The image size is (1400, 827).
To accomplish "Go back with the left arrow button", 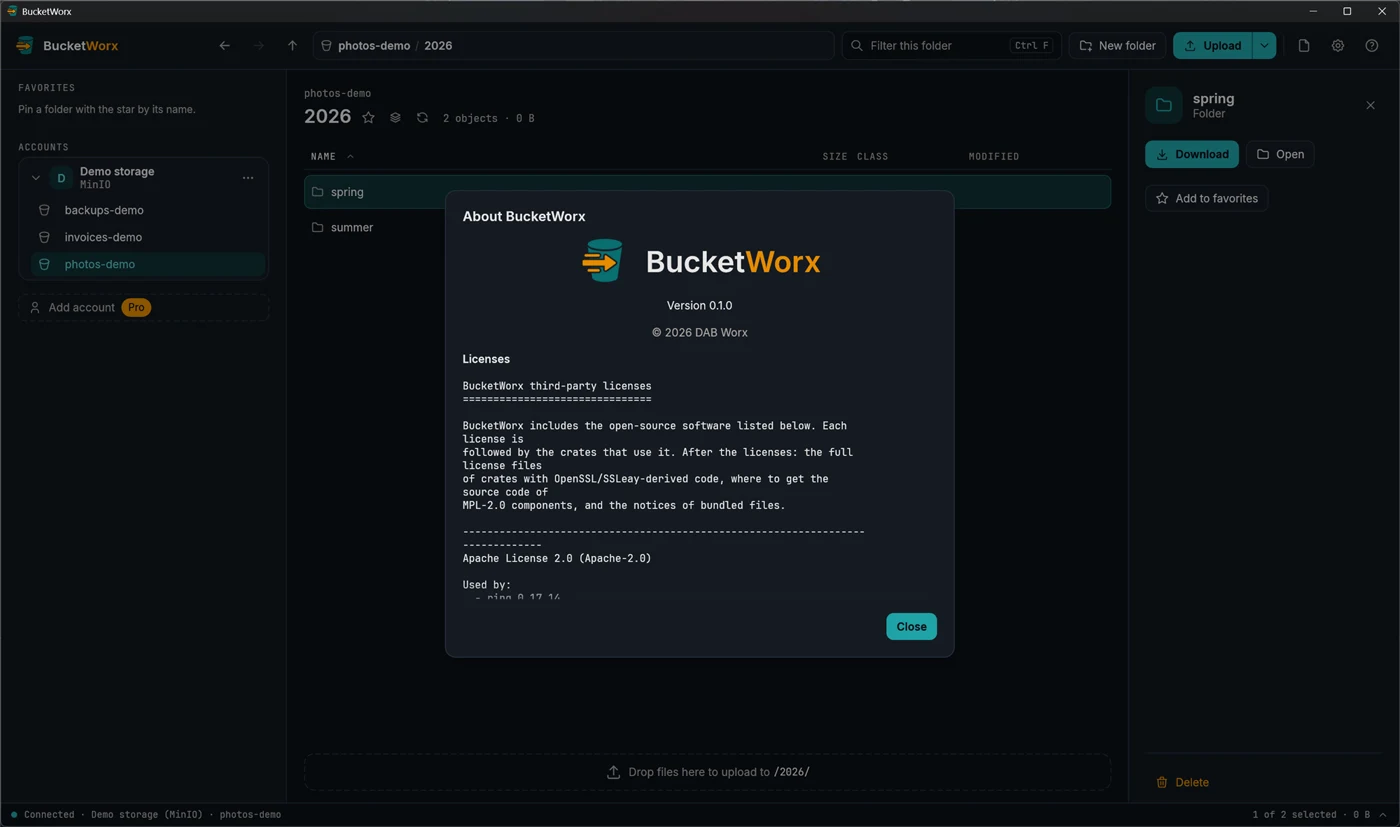I will pyautogui.click(x=224, y=46).
